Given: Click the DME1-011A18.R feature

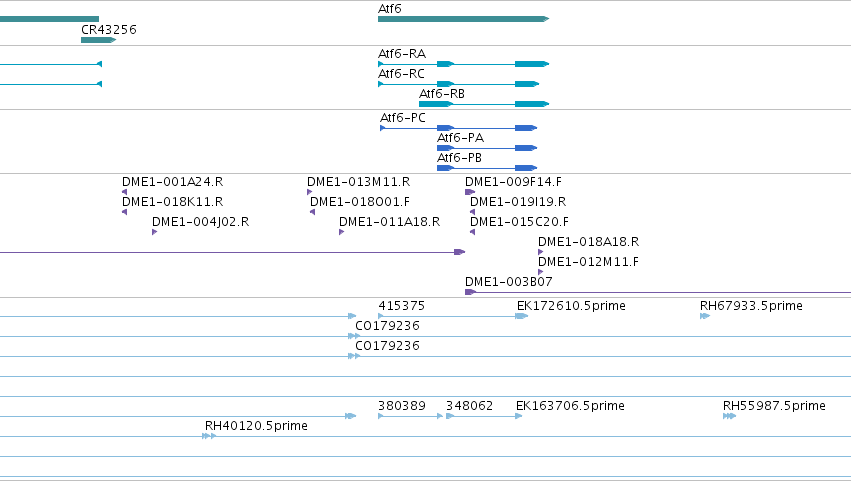Looking at the screenshot, I should pyautogui.click(x=341, y=232).
